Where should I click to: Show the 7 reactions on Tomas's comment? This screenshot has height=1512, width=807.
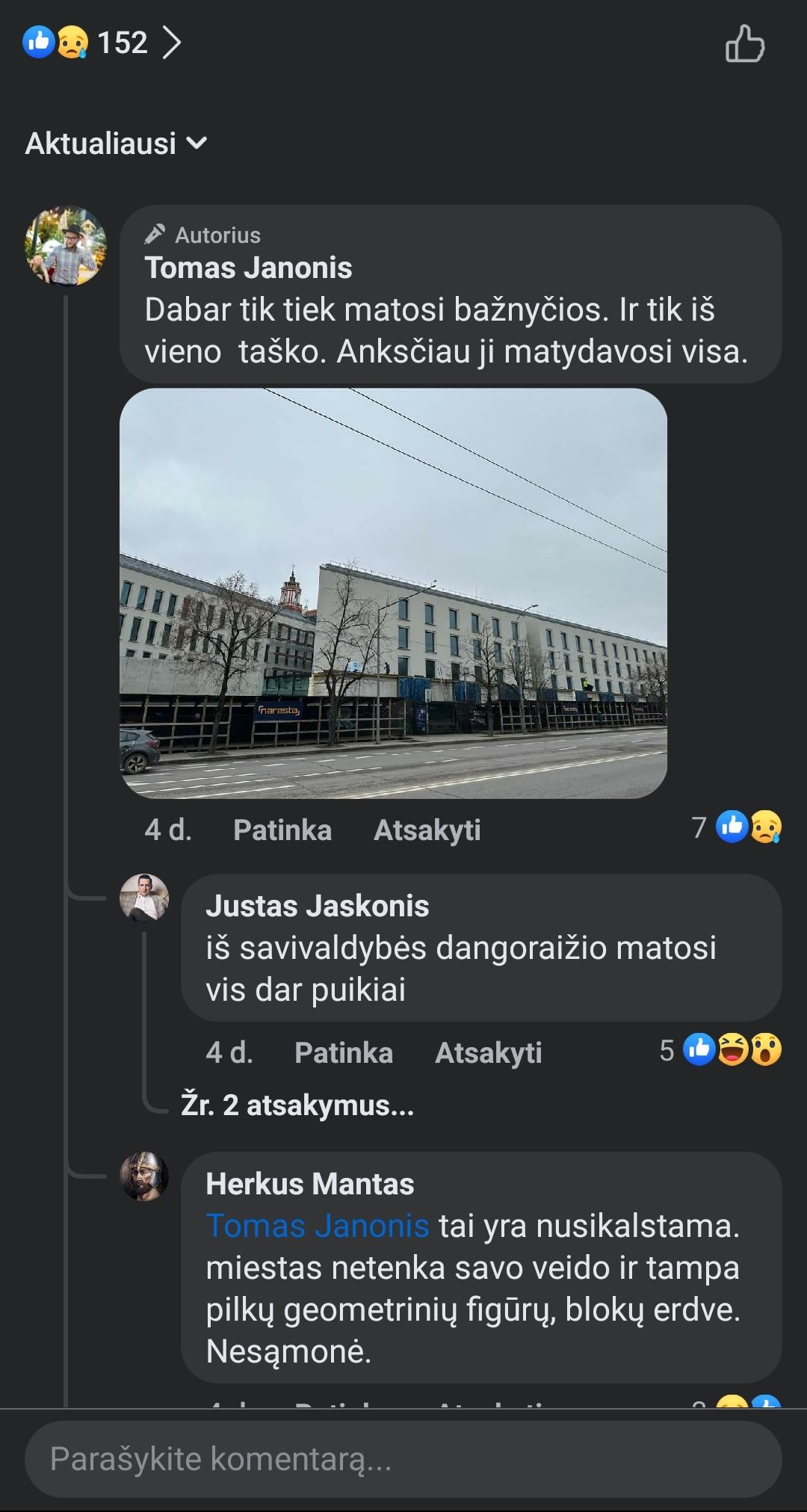(737, 827)
